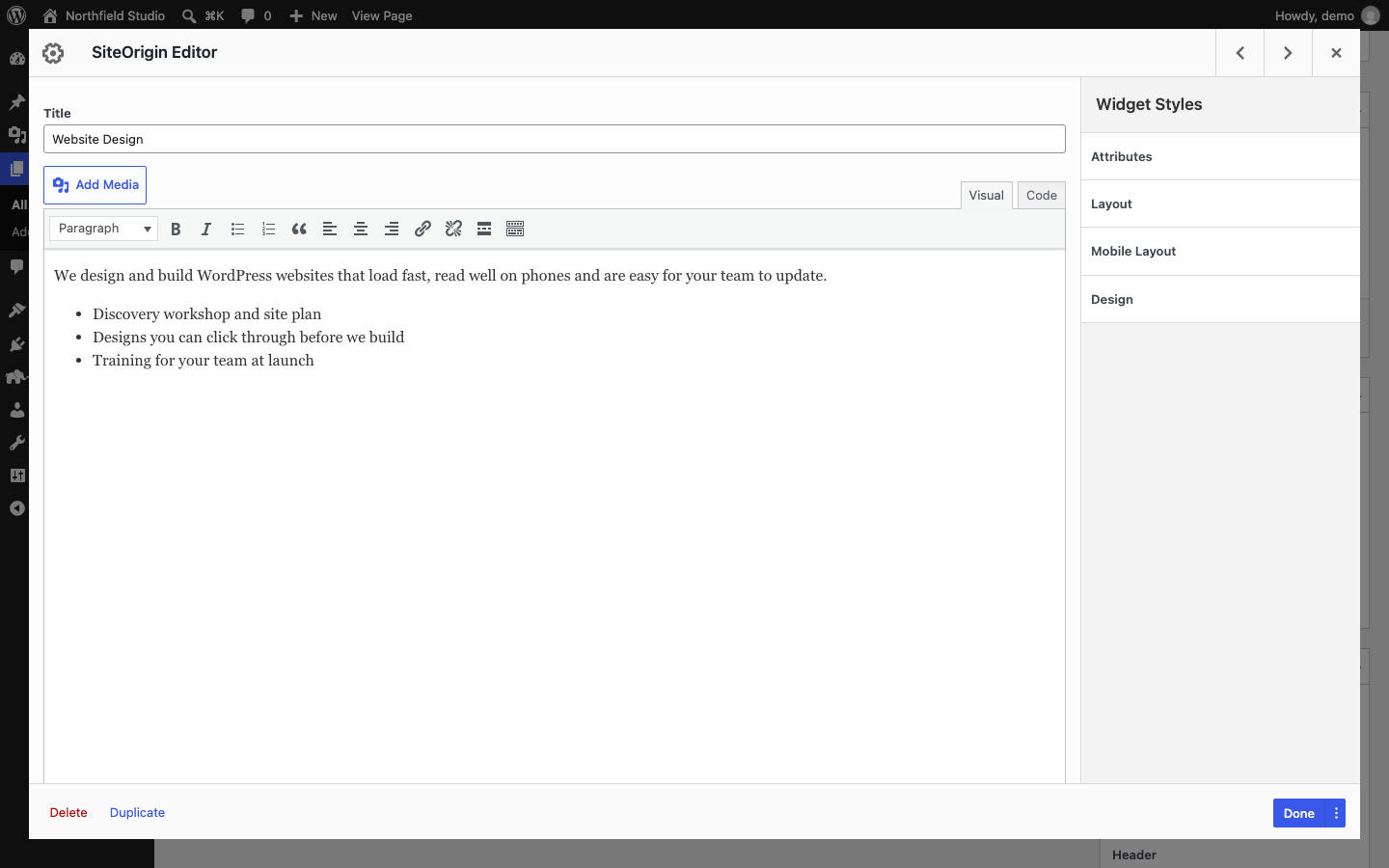Click Done to save the widget
Viewport: 1389px width, 868px height.
point(1299,813)
